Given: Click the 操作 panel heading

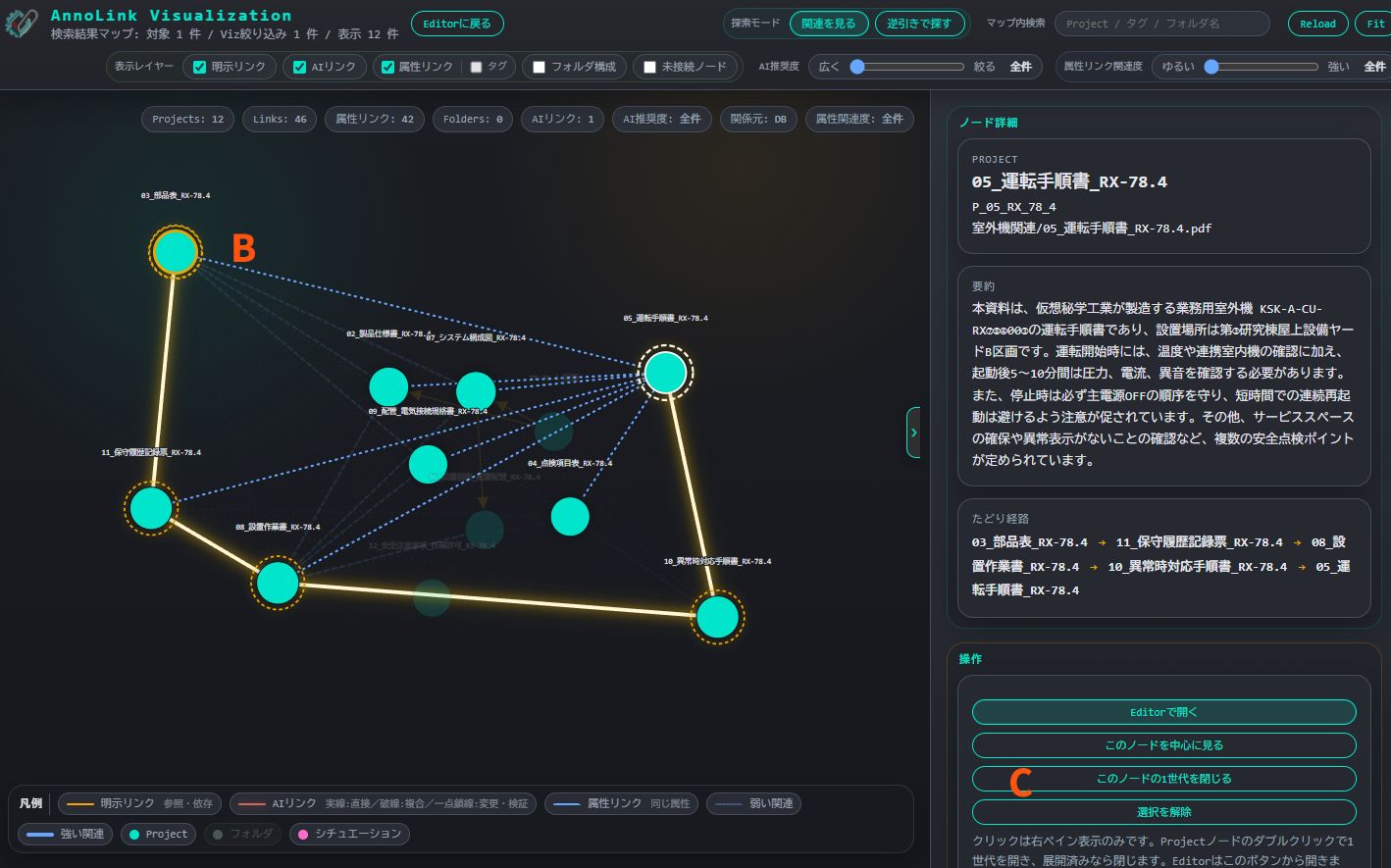Looking at the screenshot, I should point(970,659).
